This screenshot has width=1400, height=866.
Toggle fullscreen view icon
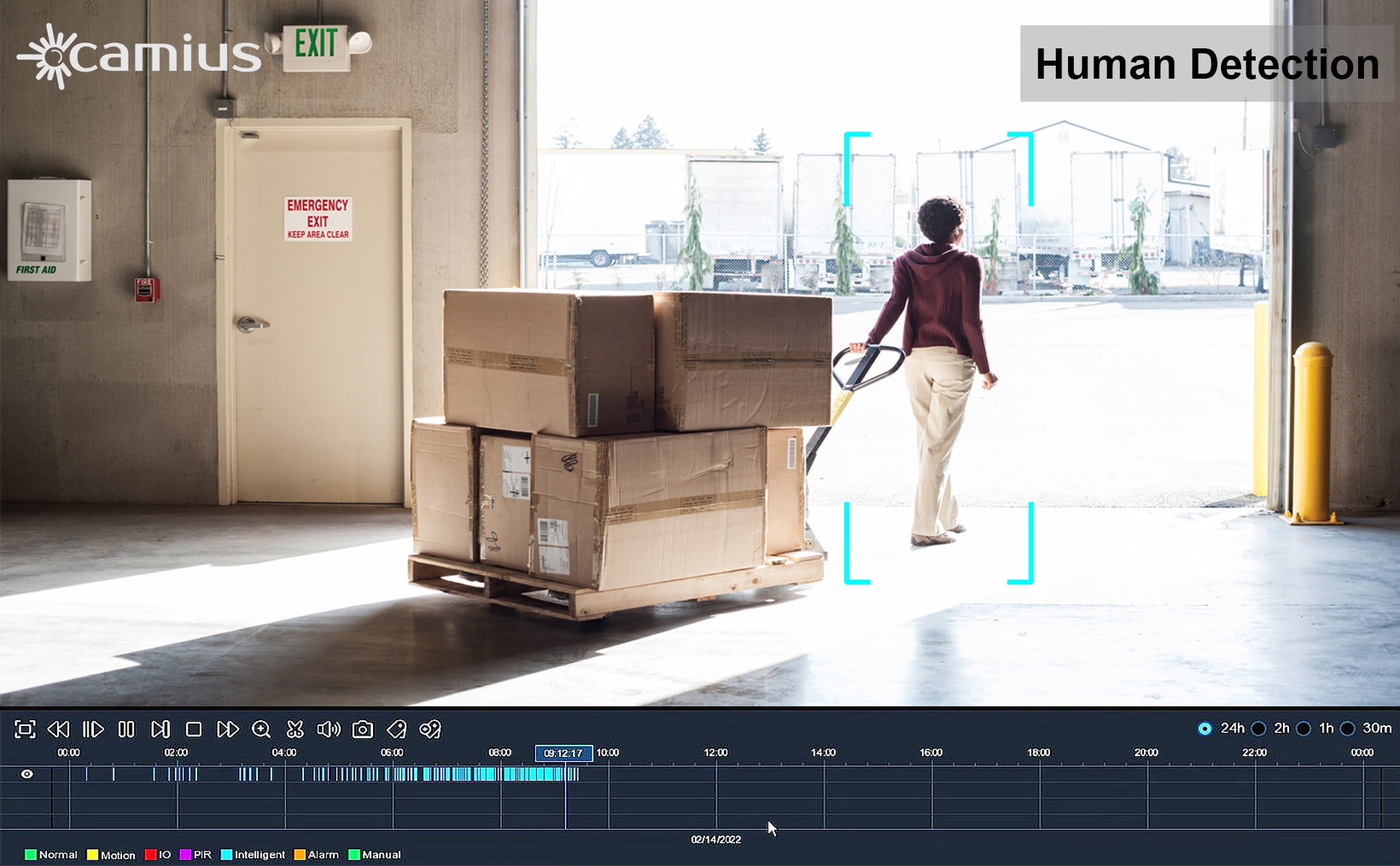[x=25, y=730]
